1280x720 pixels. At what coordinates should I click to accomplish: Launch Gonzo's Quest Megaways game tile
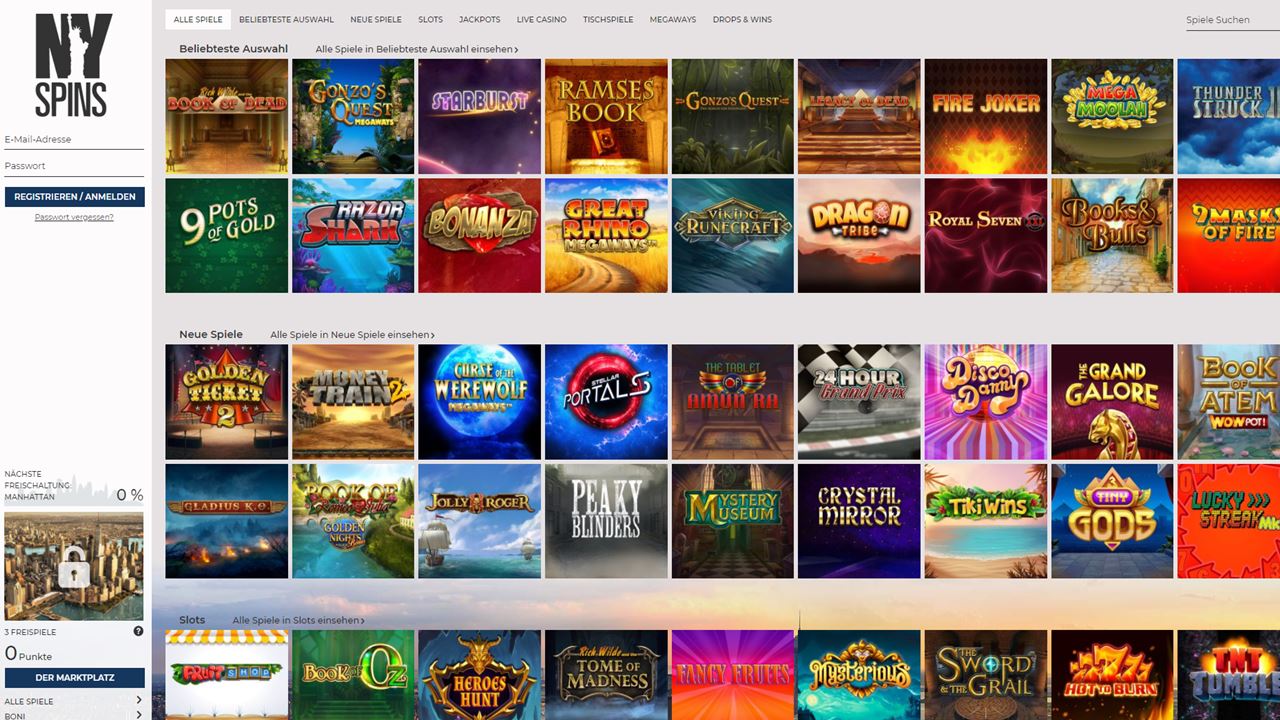353,116
